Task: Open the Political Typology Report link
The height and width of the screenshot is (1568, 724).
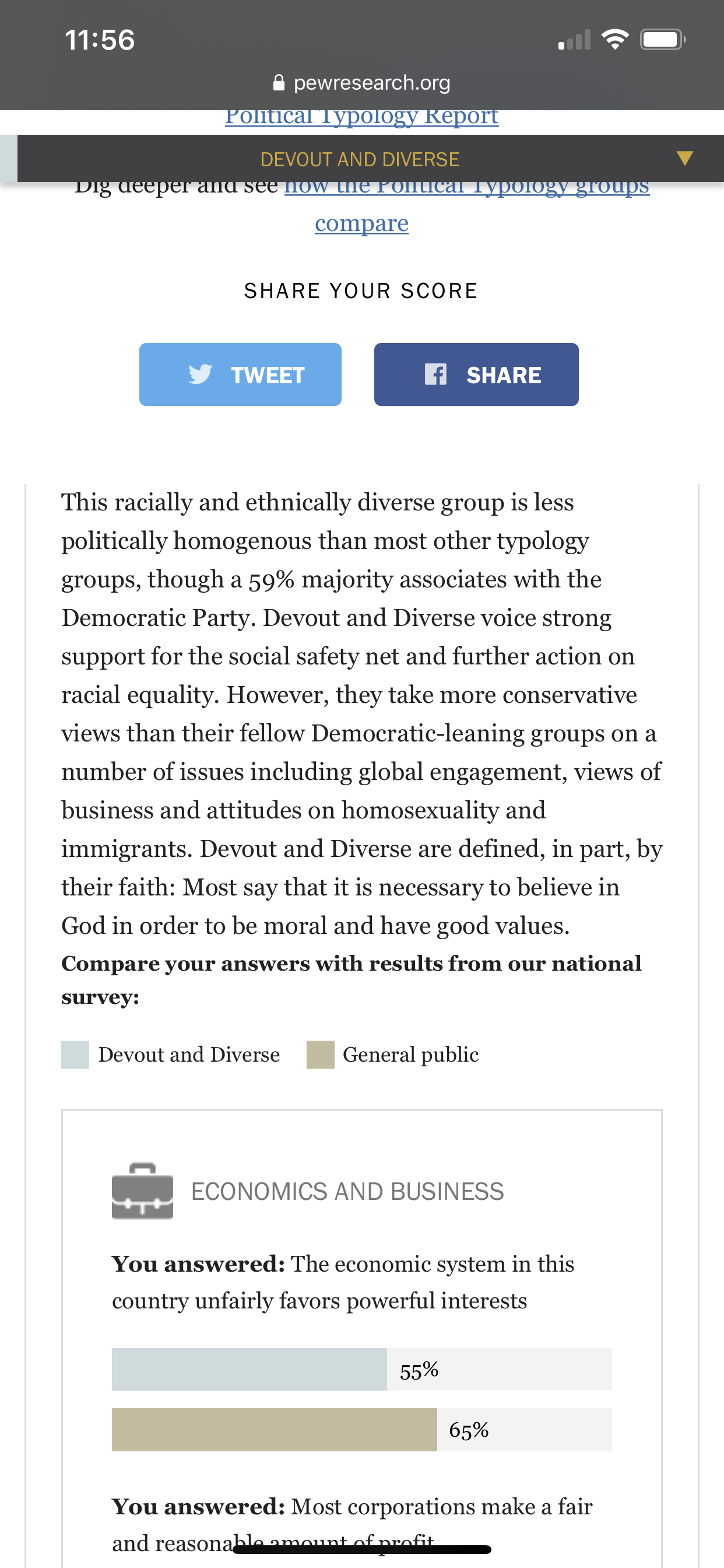Action: click(x=362, y=116)
